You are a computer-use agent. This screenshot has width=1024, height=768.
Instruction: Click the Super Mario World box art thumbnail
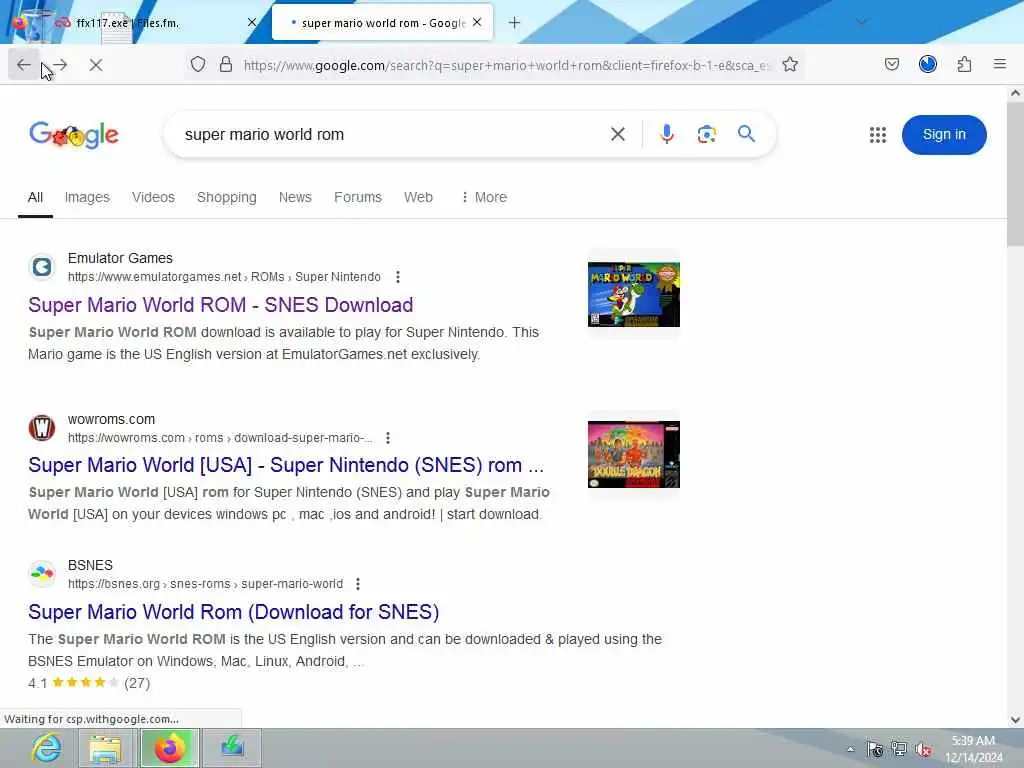click(x=633, y=294)
